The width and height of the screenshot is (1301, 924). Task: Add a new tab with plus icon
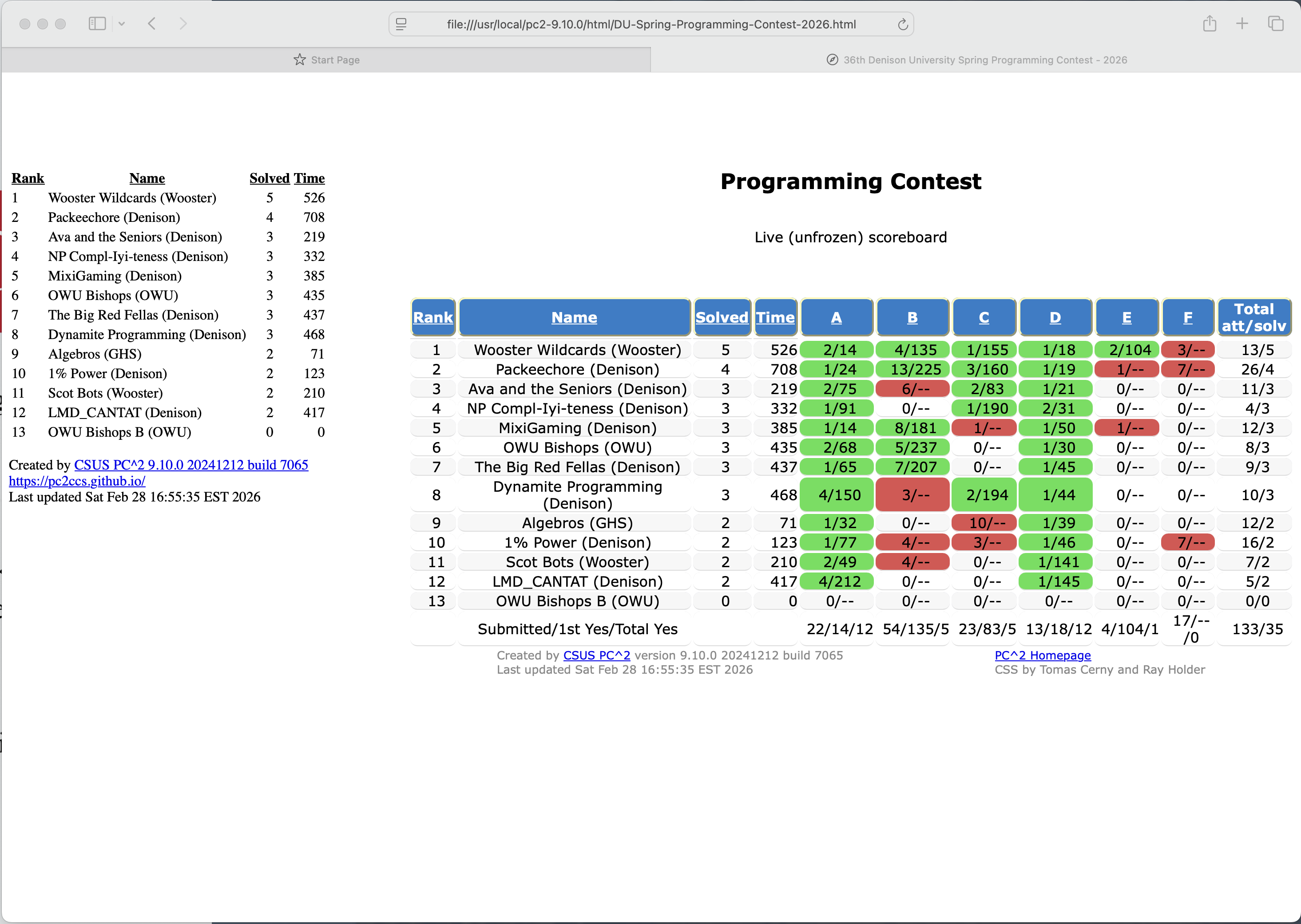1242,24
